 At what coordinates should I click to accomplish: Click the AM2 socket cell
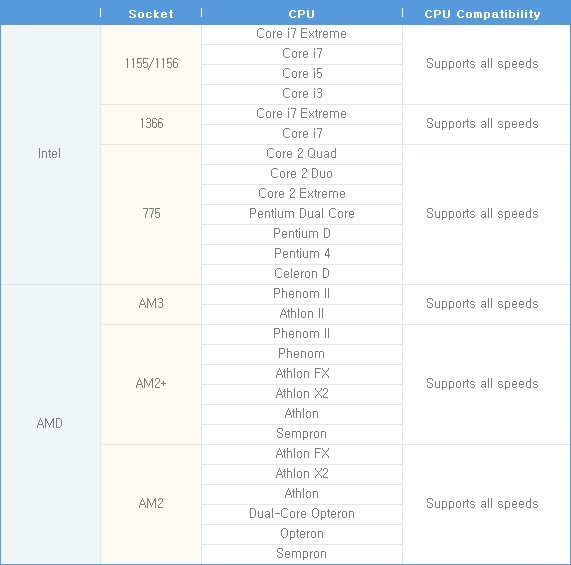point(151,504)
